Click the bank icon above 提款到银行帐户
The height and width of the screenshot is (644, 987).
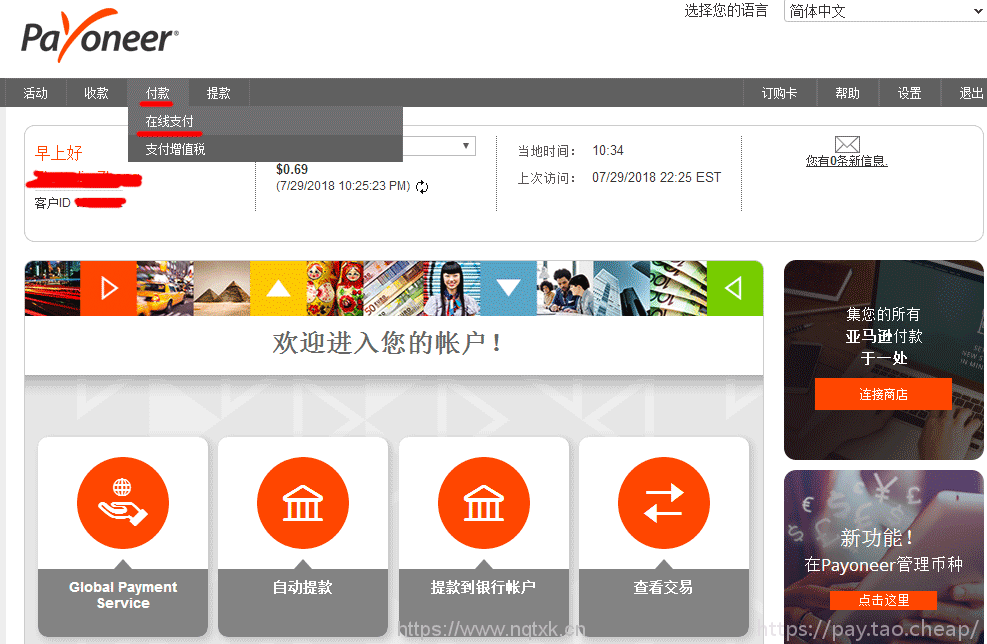coord(483,503)
